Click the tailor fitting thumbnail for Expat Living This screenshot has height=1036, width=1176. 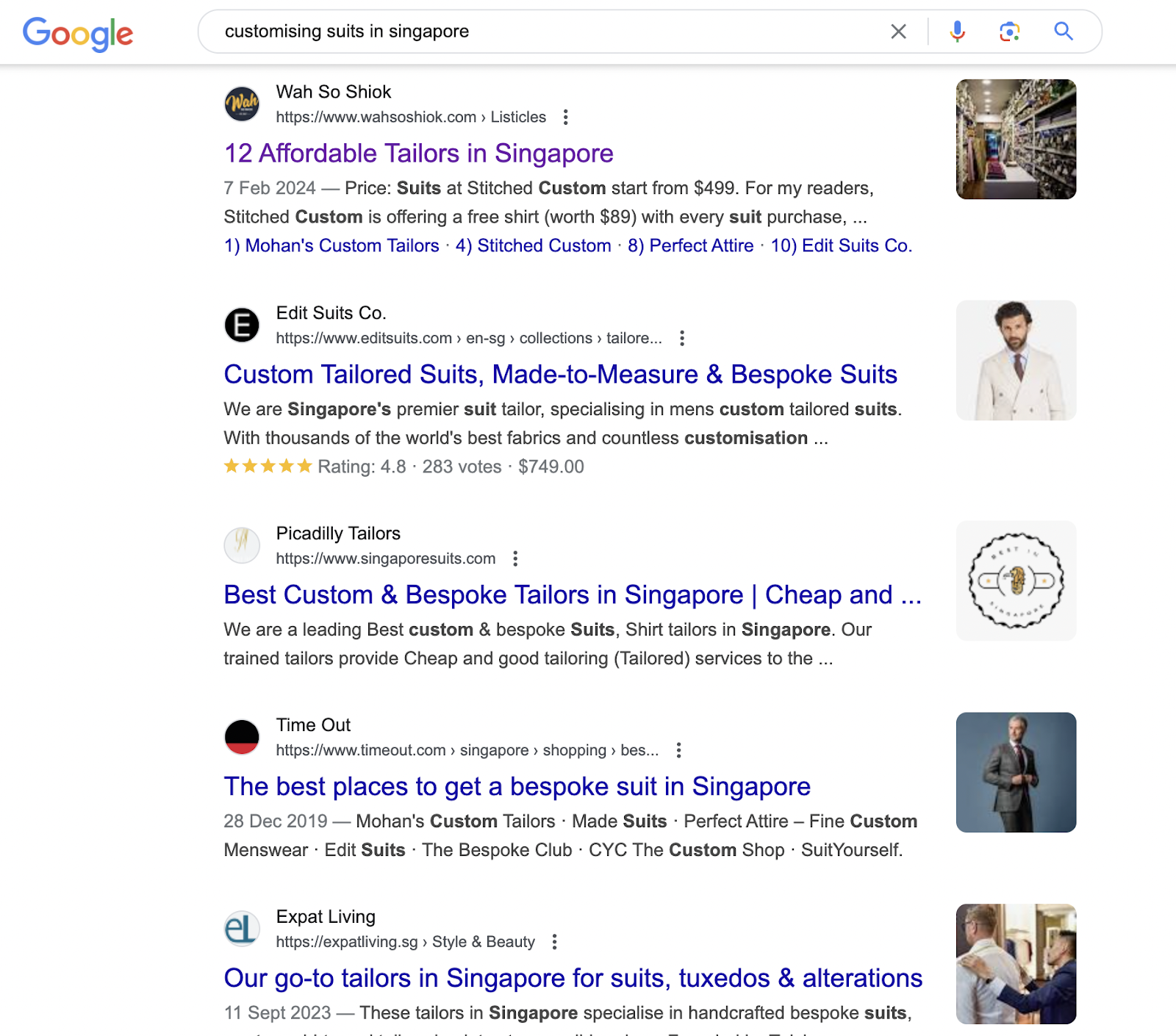click(1016, 964)
